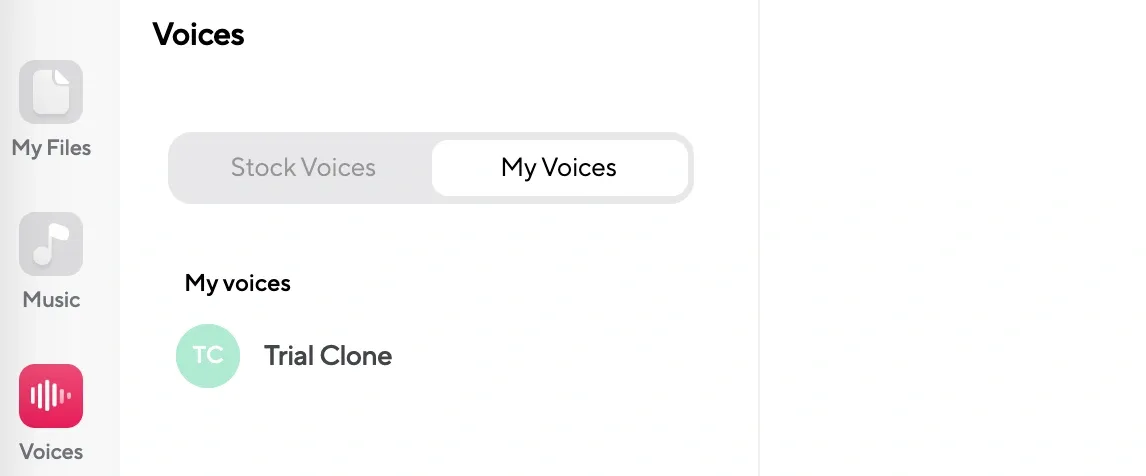1146x476 pixels.
Task: Select the pink Voices waveform icon
Action: tap(51, 396)
